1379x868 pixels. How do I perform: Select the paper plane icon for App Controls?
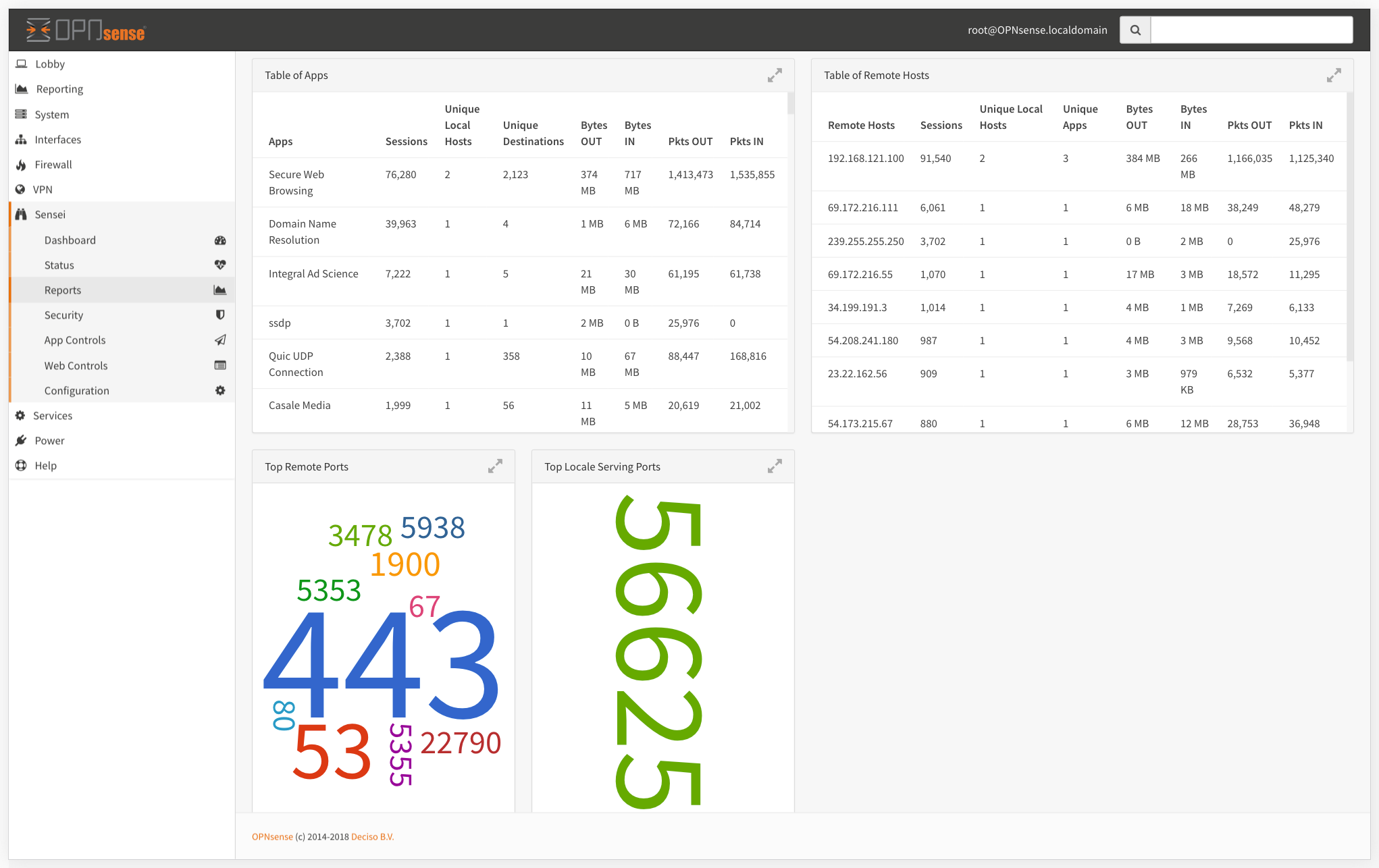220,340
